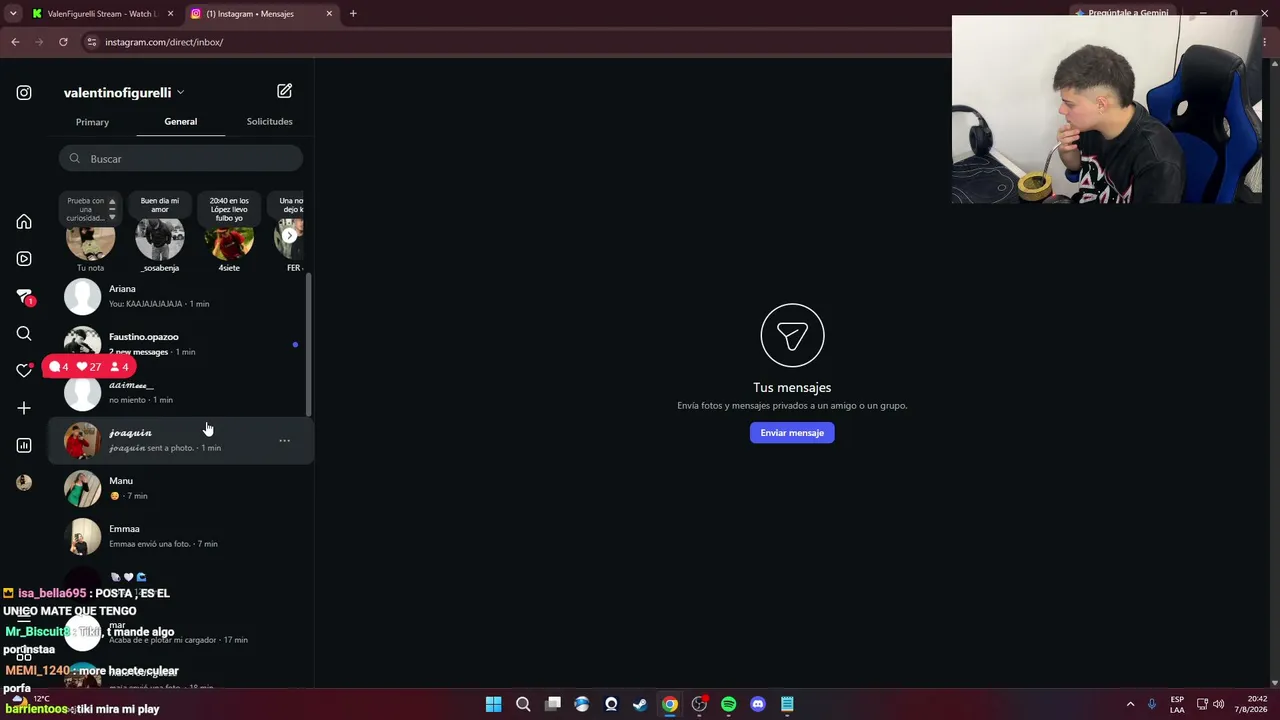The width and height of the screenshot is (1280, 720).
Task: Focus the Buscar search field
Action: (x=180, y=159)
